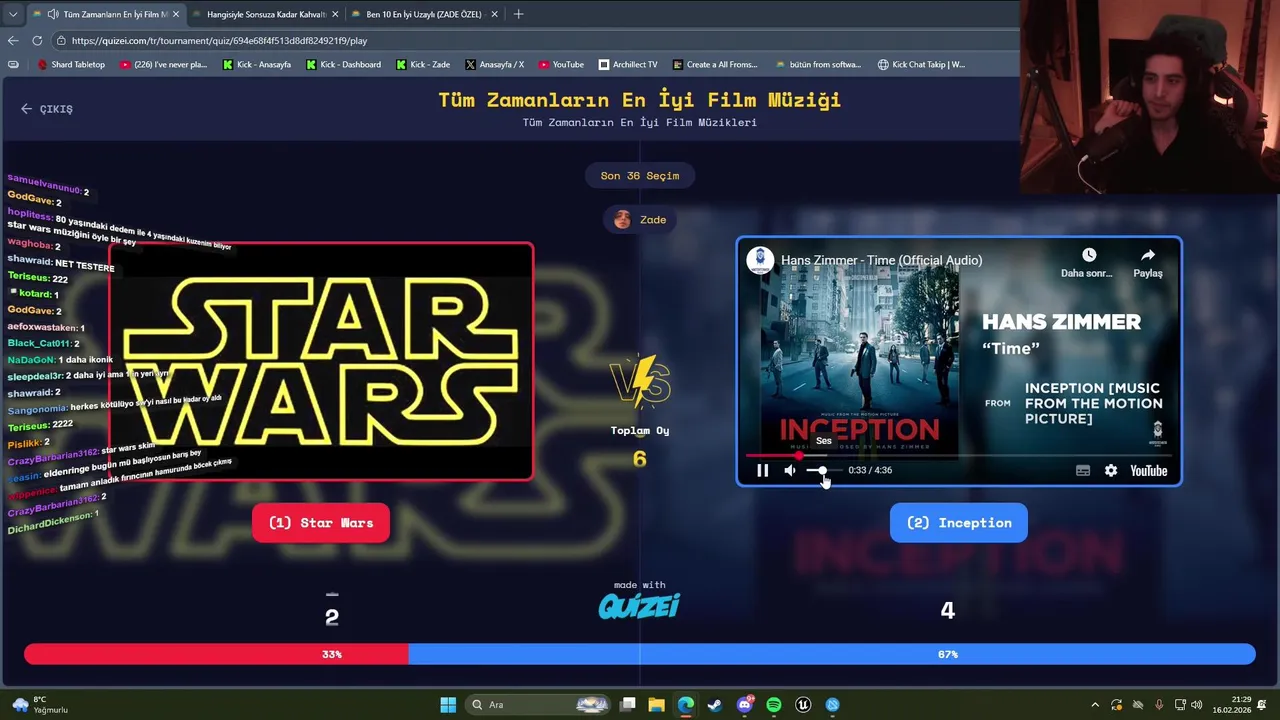
Task: Mute the tab via its audio icon
Action: (52, 14)
